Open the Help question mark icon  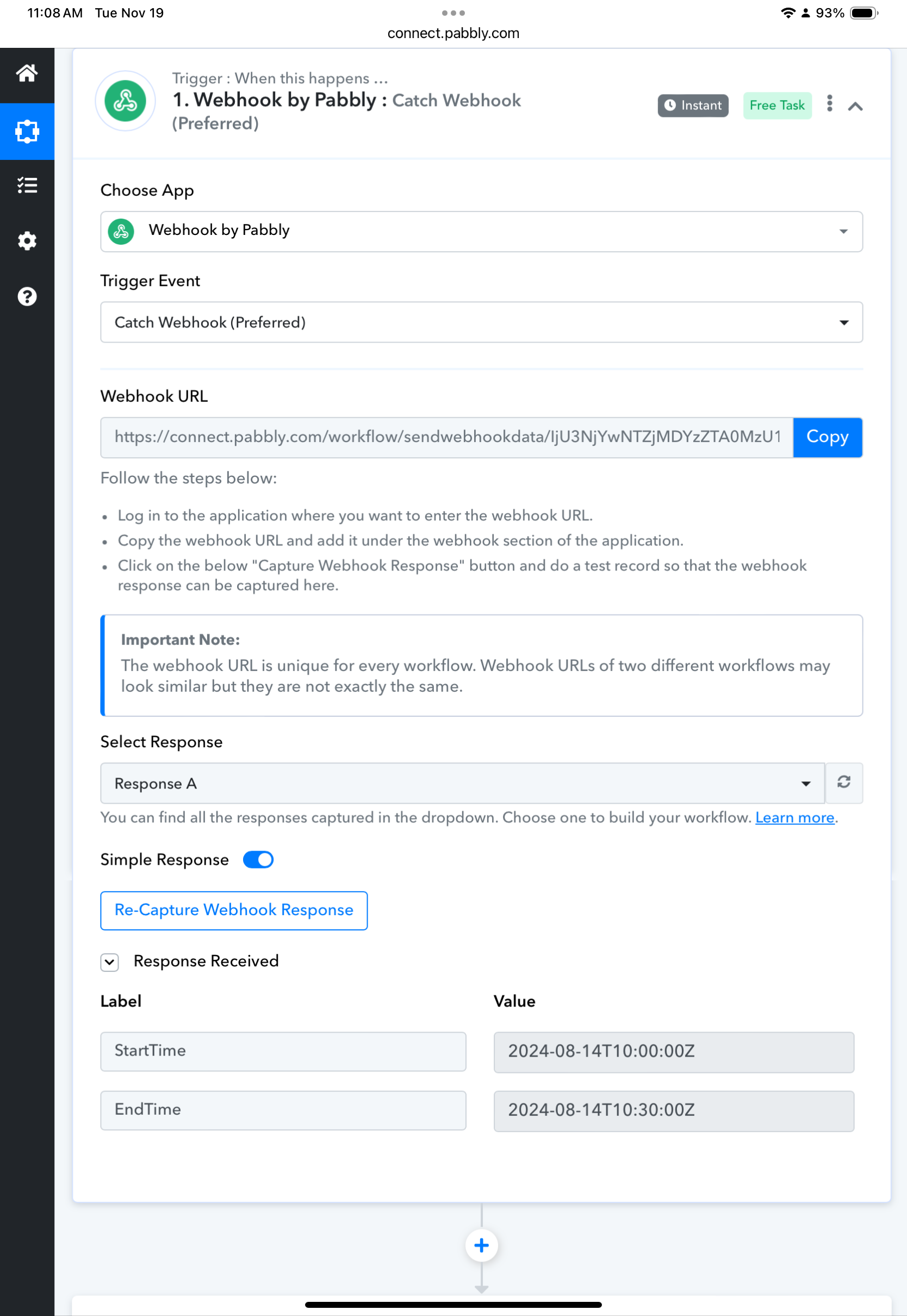[x=27, y=296]
